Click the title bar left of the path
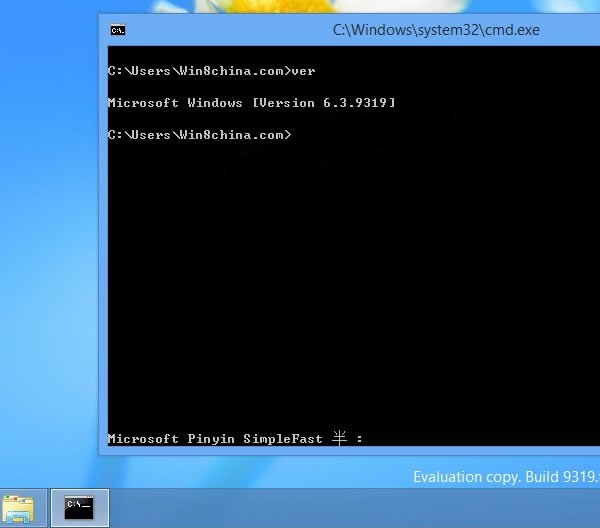600x528 pixels. click(220, 30)
